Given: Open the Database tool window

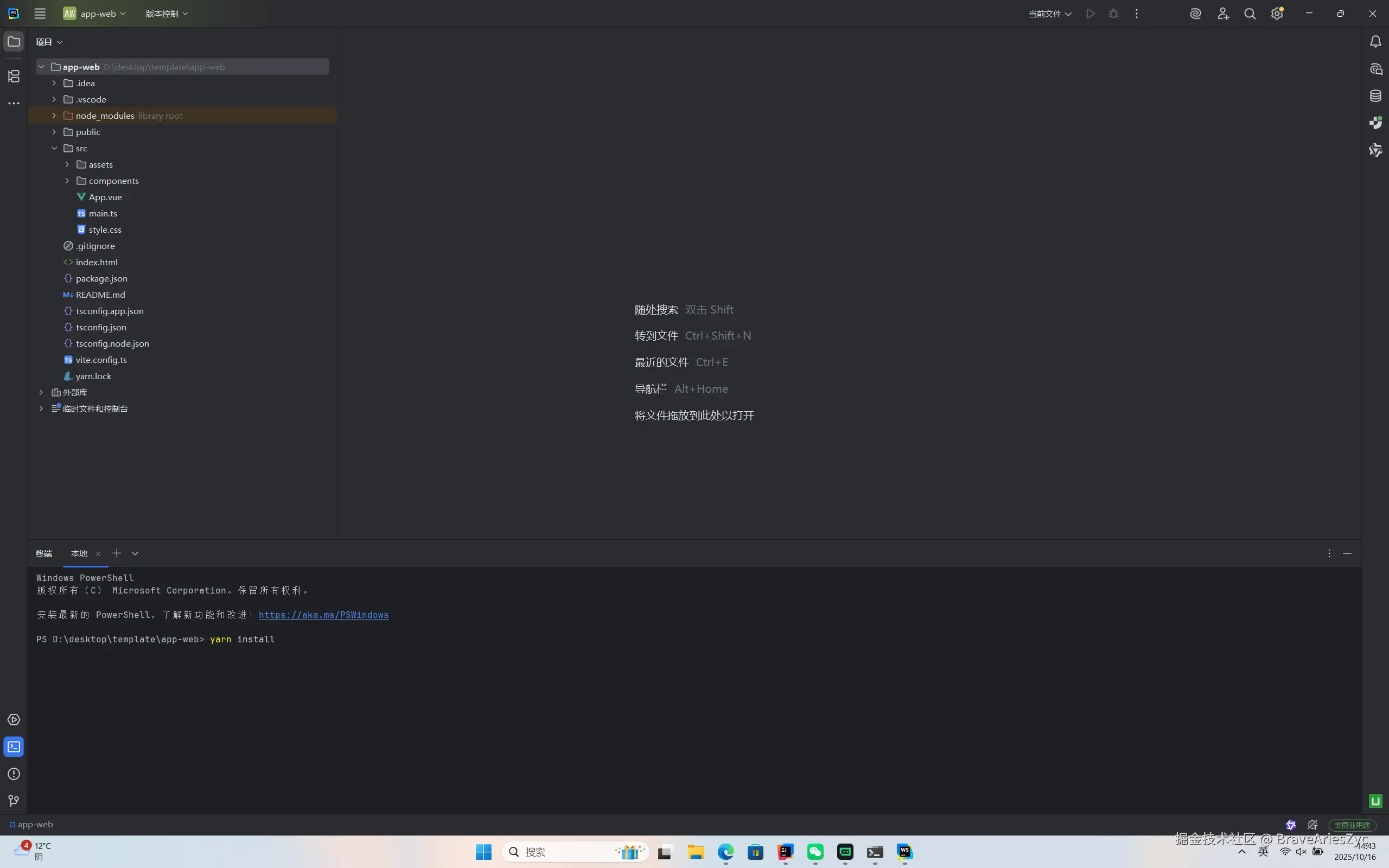Looking at the screenshot, I should click(x=1375, y=96).
